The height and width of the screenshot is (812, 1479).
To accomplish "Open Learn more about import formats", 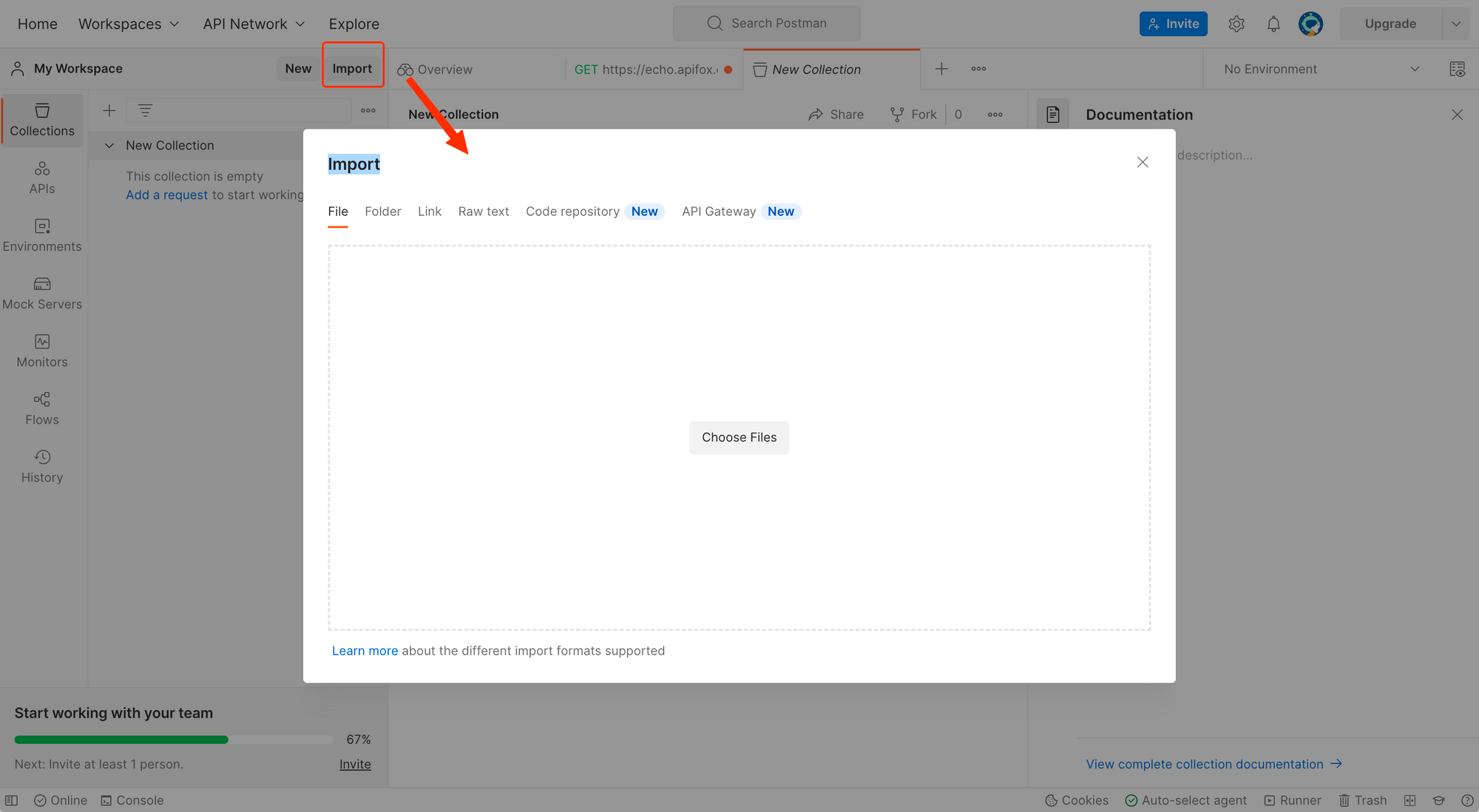I will [365, 651].
